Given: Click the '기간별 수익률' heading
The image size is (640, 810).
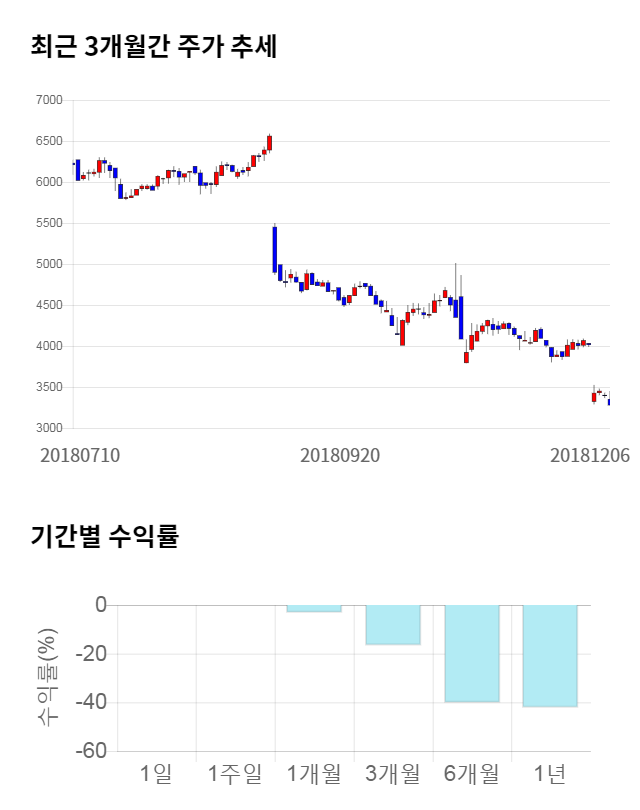Looking at the screenshot, I should (x=104, y=536).
